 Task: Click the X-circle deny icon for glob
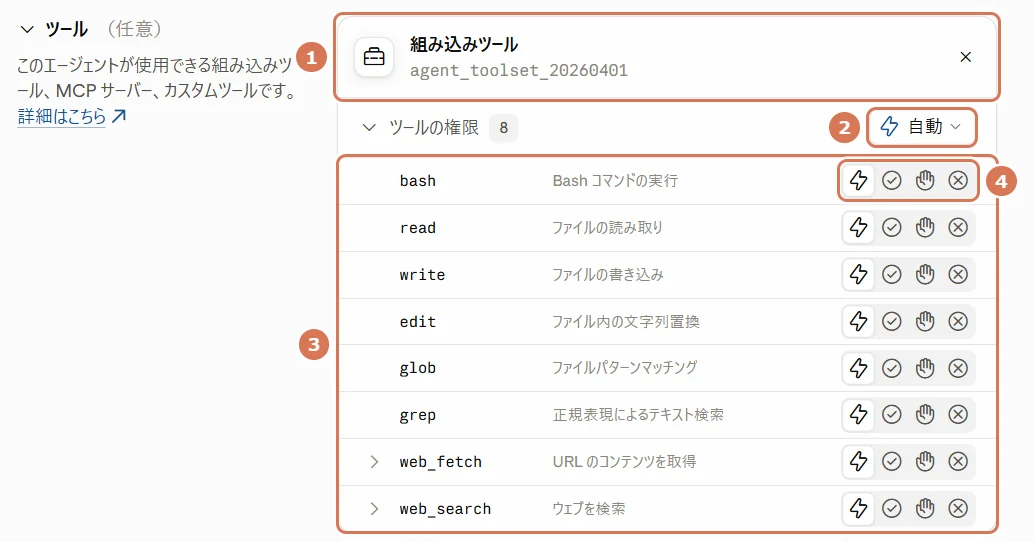click(x=958, y=368)
